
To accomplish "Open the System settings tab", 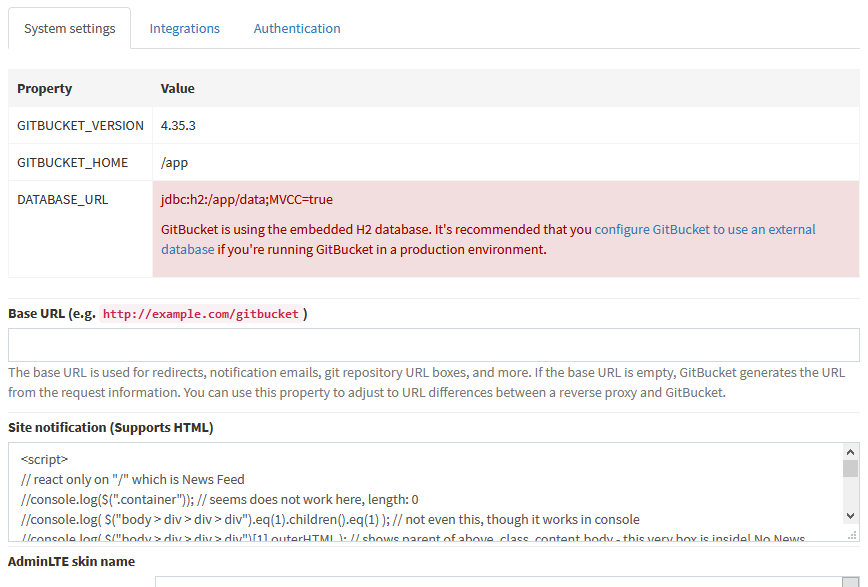I will [x=70, y=28].
